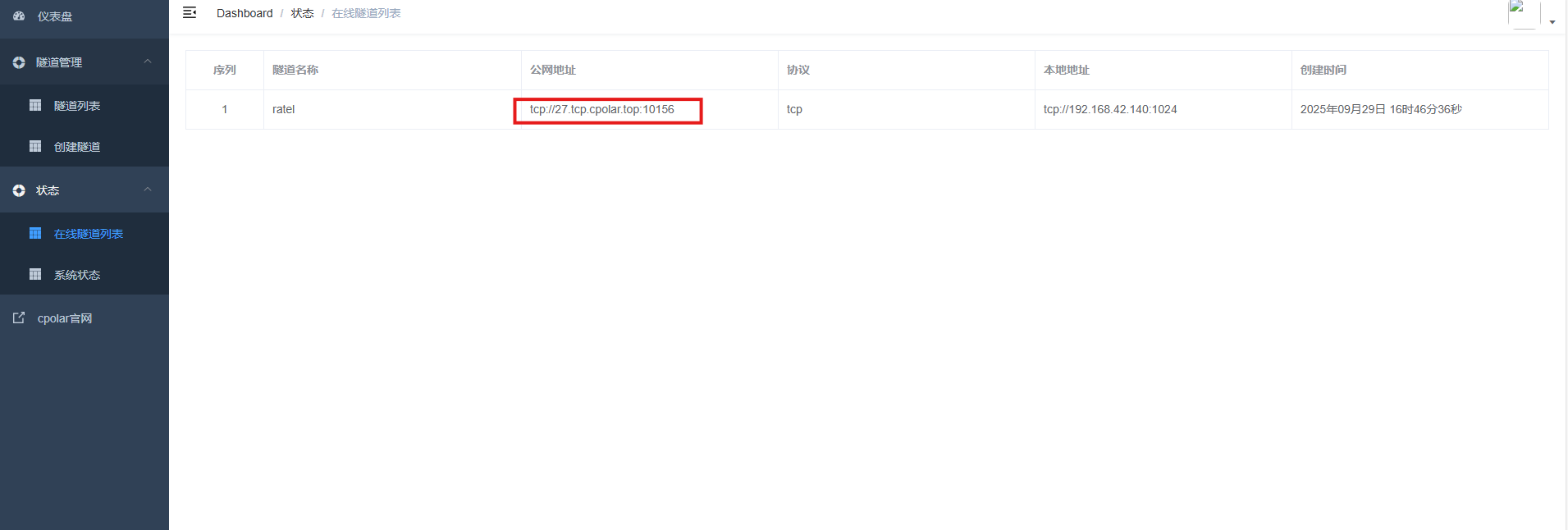Click the public address tcp://27.tcp.cpolar.top:10156
This screenshot has width=1568, height=530.
[601, 109]
